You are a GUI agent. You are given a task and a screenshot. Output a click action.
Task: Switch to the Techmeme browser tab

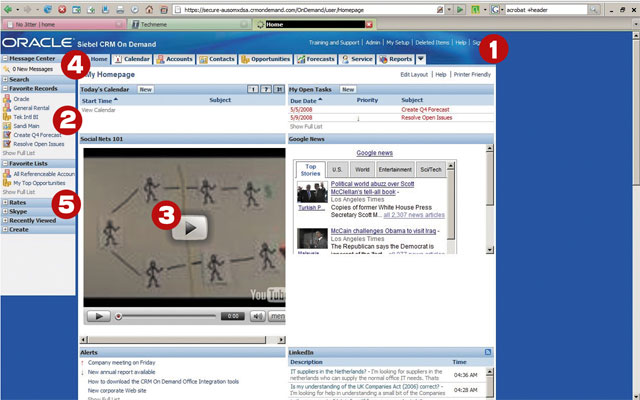(x=190, y=24)
